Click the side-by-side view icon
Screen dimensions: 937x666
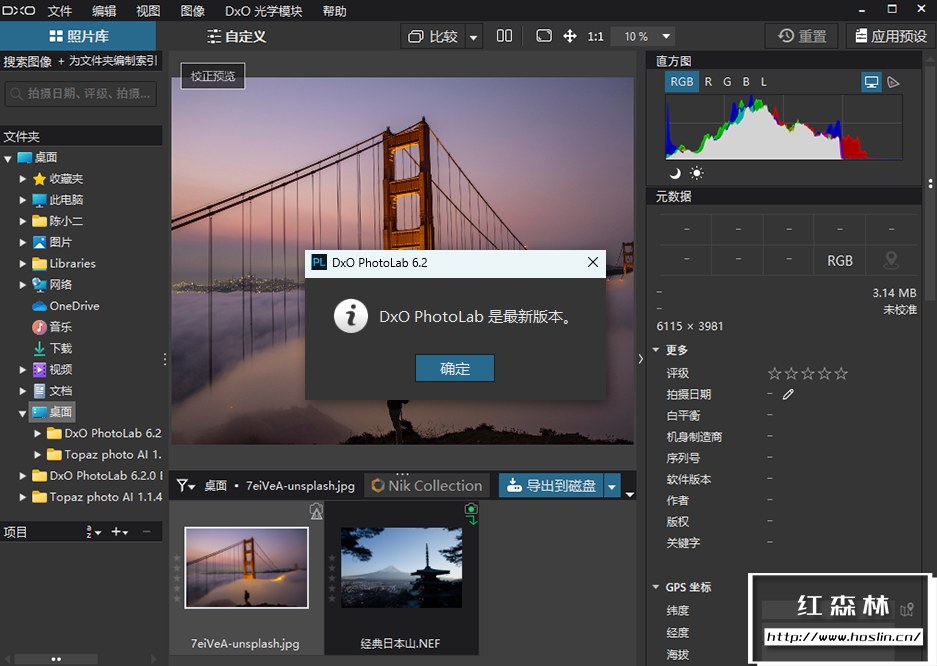click(504, 36)
